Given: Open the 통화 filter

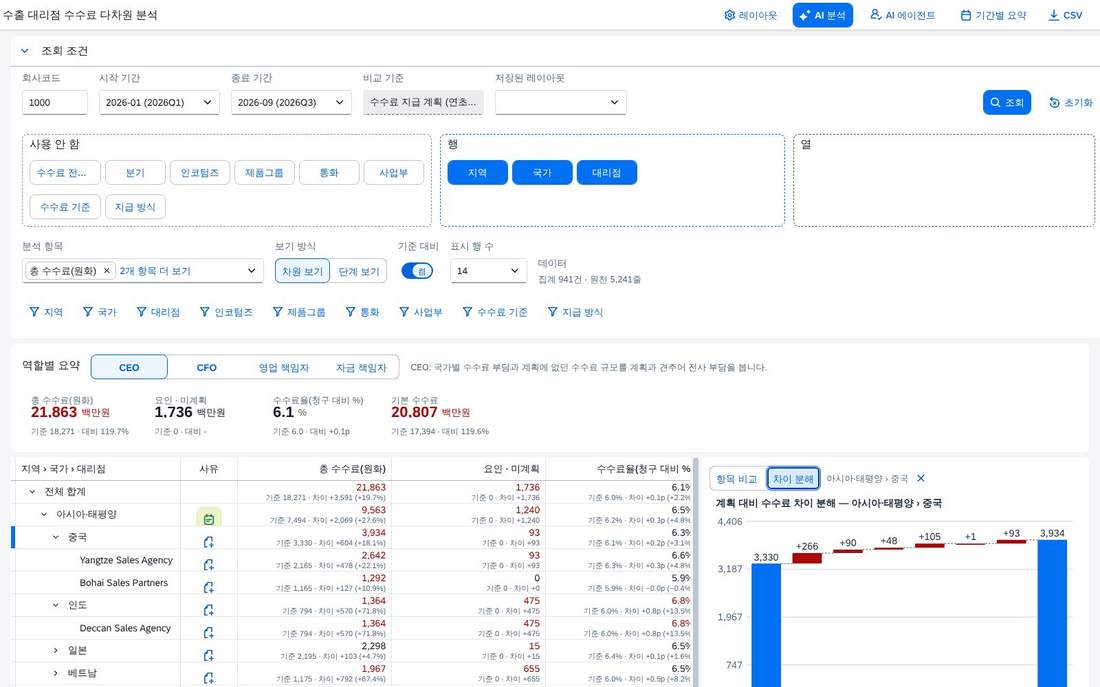Looking at the screenshot, I should point(362,312).
